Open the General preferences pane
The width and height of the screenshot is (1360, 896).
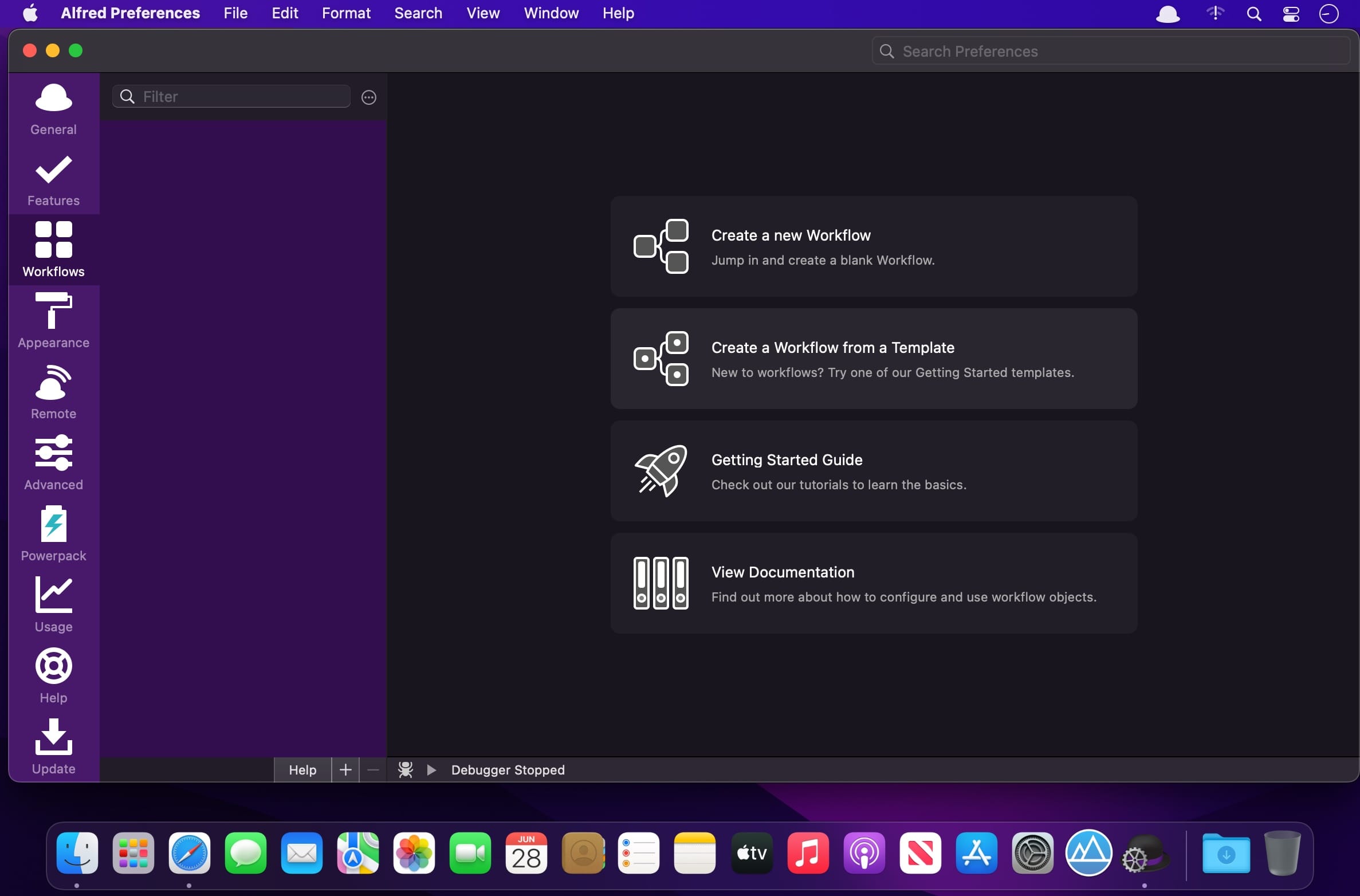pyautogui.click(x=53, y=109)
